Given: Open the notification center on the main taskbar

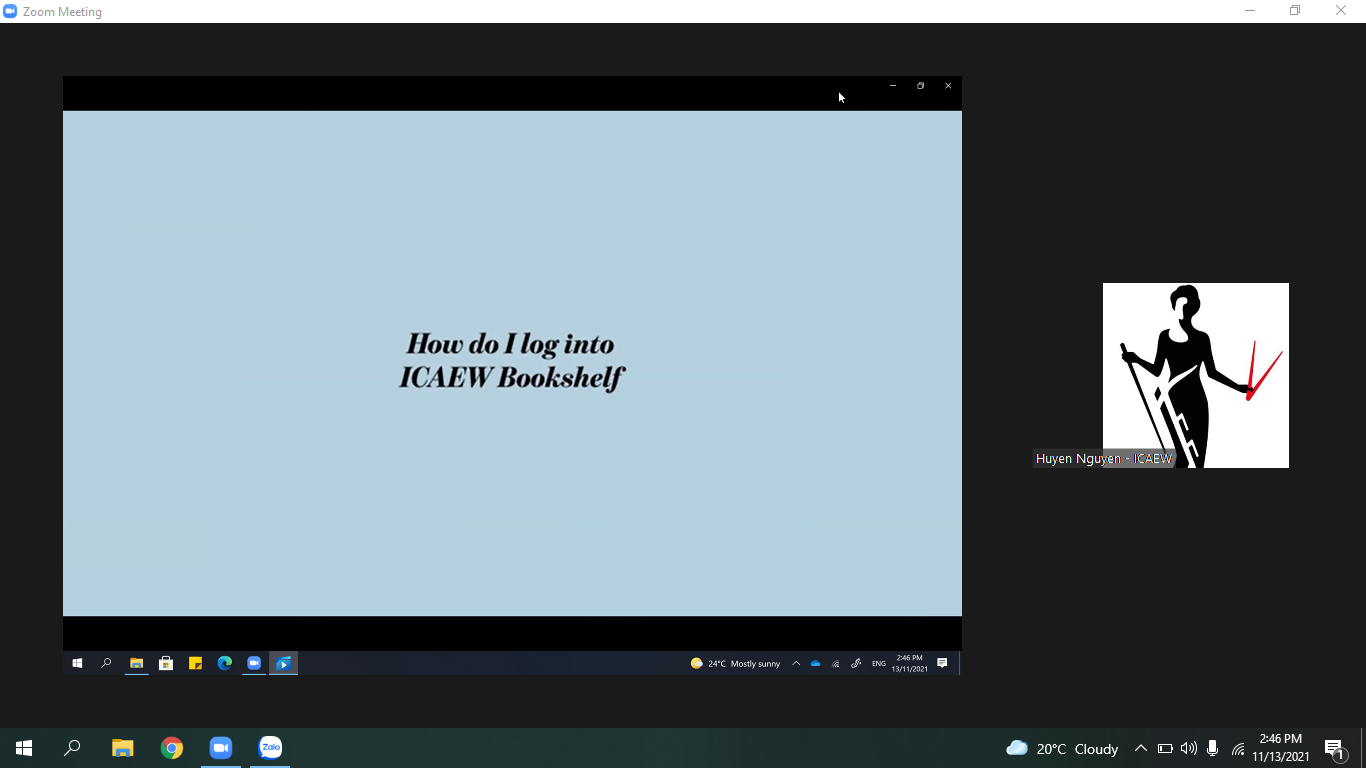Looking at the screenshot, I should [1334, 748].
